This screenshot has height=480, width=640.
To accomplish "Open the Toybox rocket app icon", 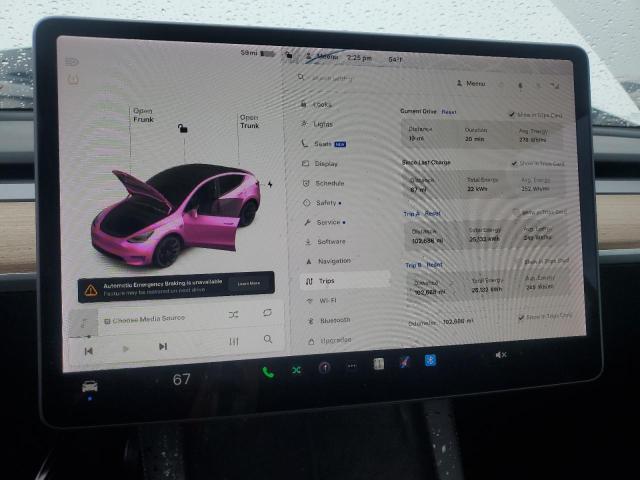I will [x=404, y=362].
